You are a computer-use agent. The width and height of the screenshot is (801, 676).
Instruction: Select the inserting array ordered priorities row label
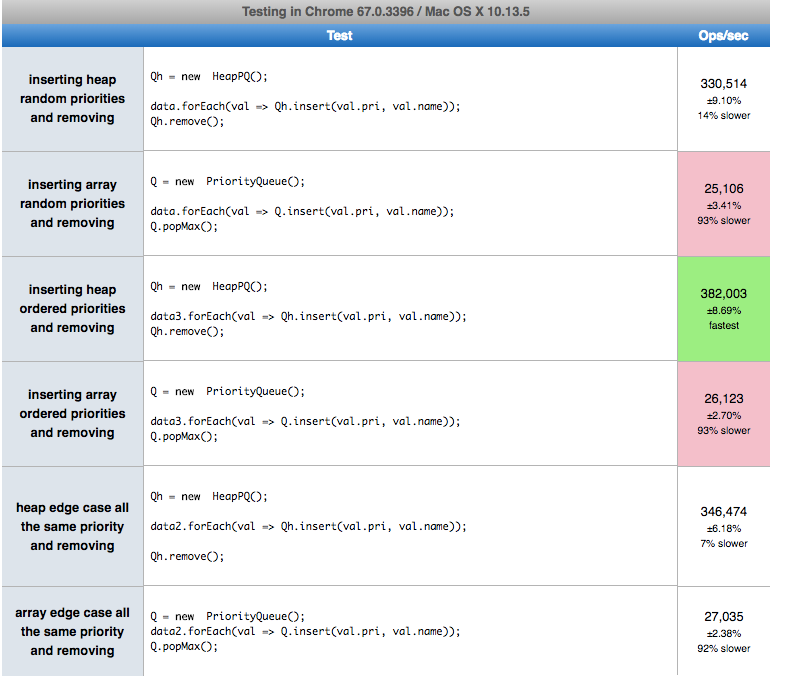pos(72,413)
